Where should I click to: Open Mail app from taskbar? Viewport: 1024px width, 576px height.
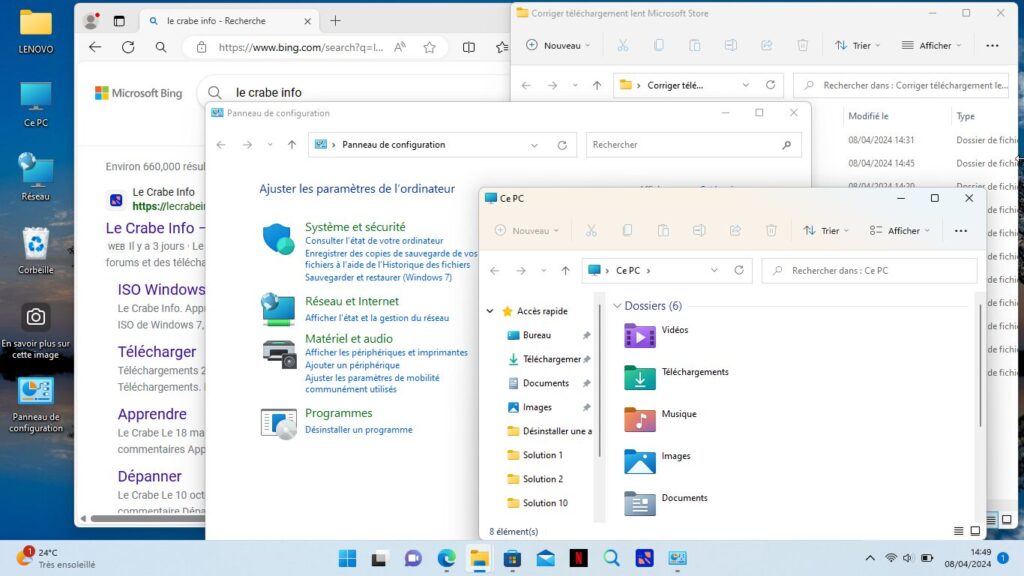[545, 558]
